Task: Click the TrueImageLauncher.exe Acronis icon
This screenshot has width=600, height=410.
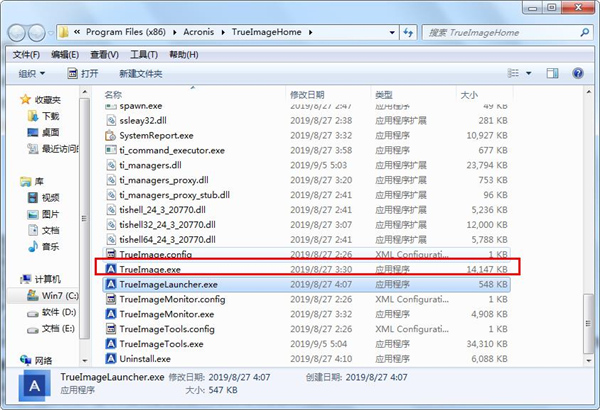Action: coord(111,284)
